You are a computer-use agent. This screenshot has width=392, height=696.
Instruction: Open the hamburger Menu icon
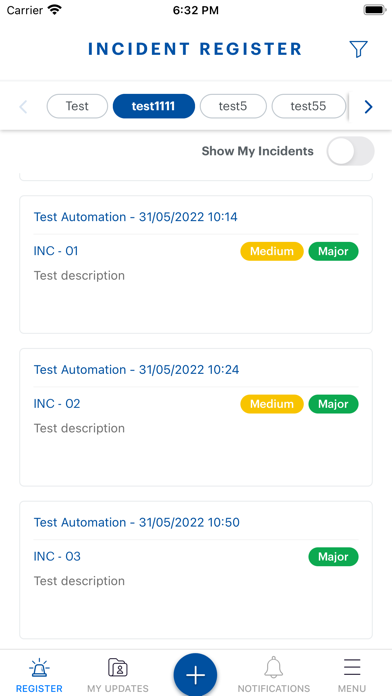pyautogui.click(x=352, y=668)
